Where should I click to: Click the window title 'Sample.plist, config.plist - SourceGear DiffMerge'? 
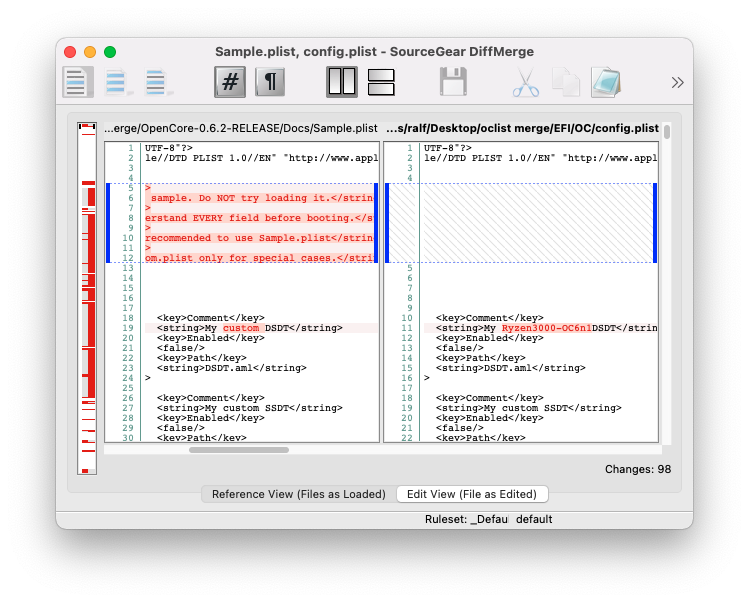click(x=374, y=52)
